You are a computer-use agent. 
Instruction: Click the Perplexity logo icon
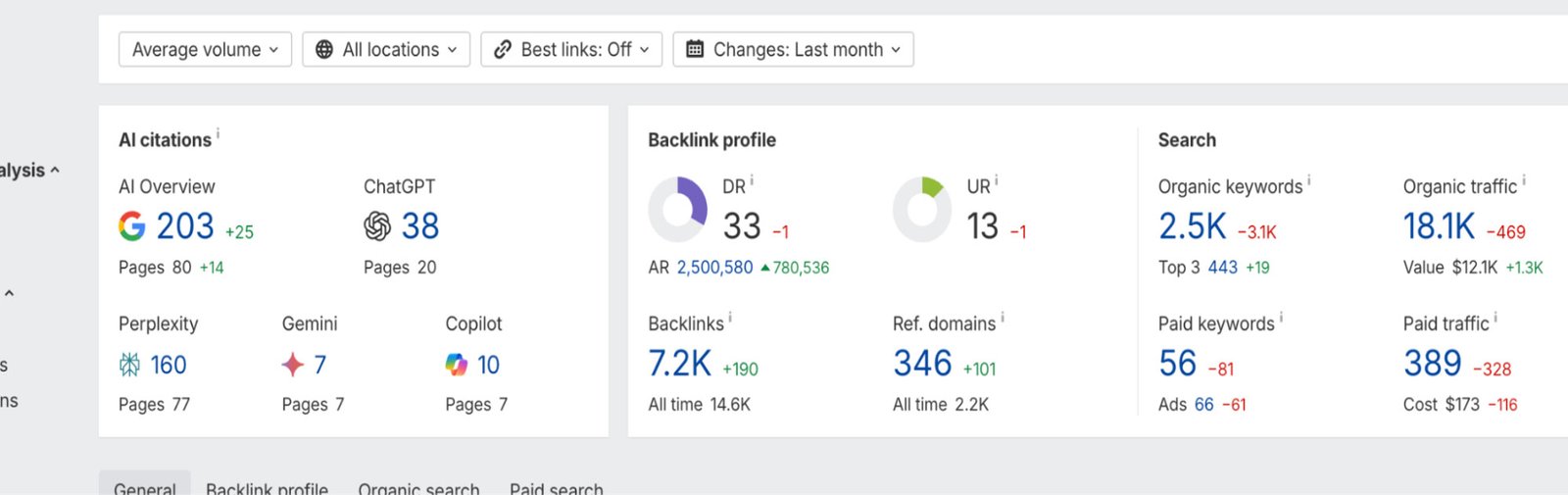click(129, 365)
